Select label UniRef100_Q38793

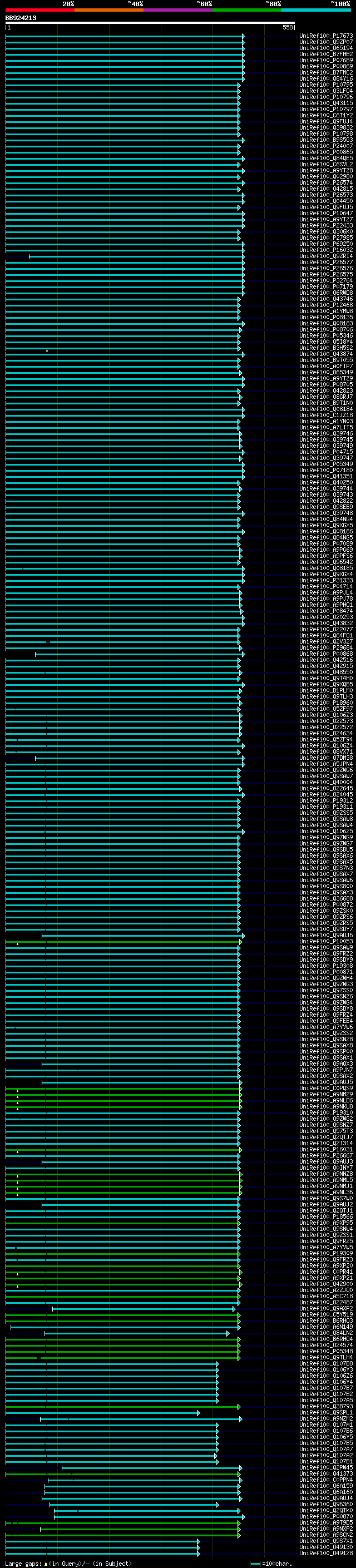(326, 1407)
